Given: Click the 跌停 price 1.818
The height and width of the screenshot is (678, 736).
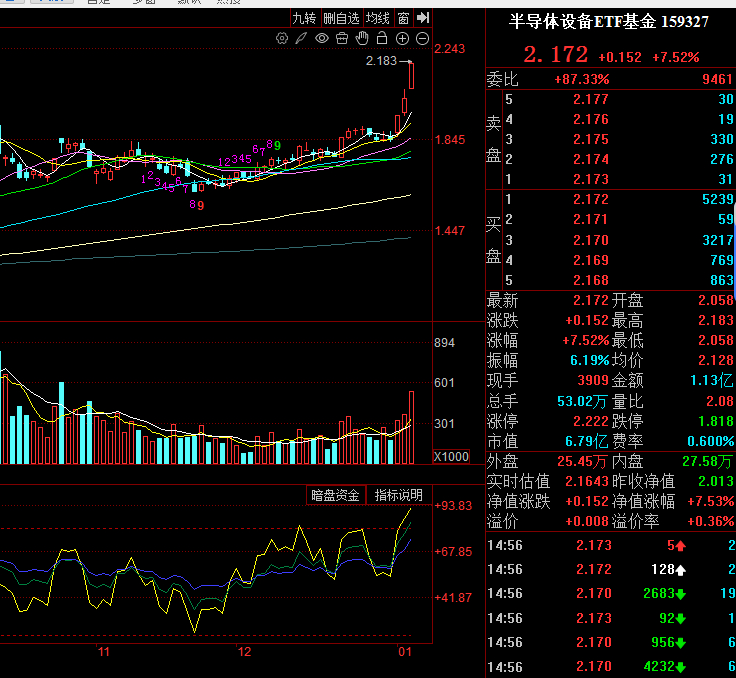Looking at the screenshot, I should (x=716, y=421).
